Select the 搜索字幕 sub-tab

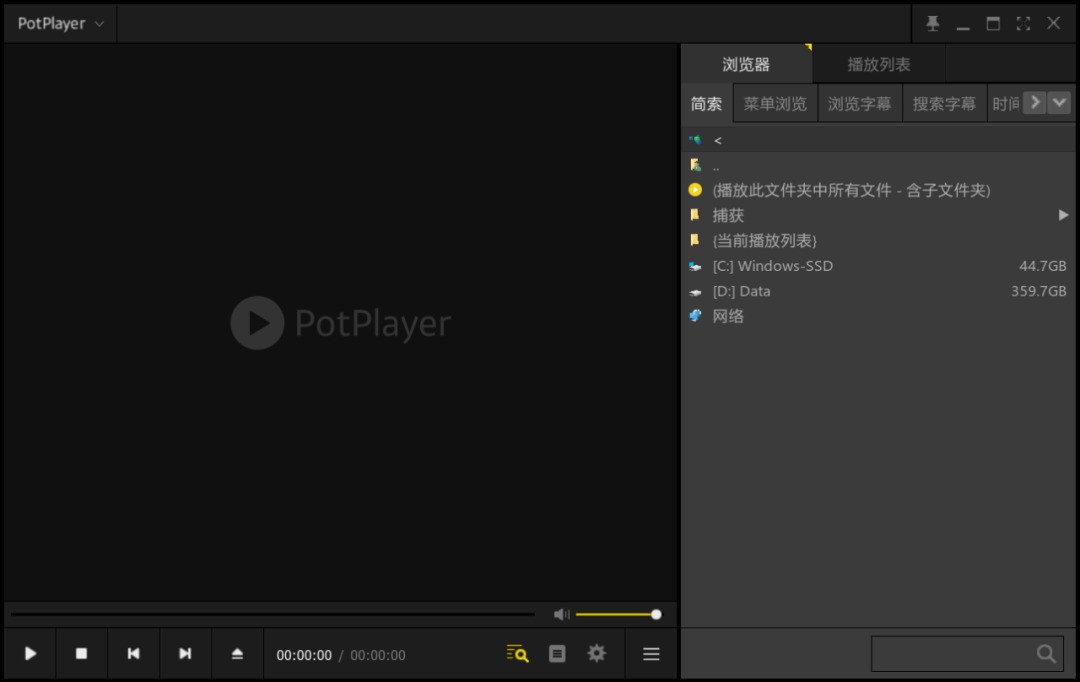(x=944, y=103)
